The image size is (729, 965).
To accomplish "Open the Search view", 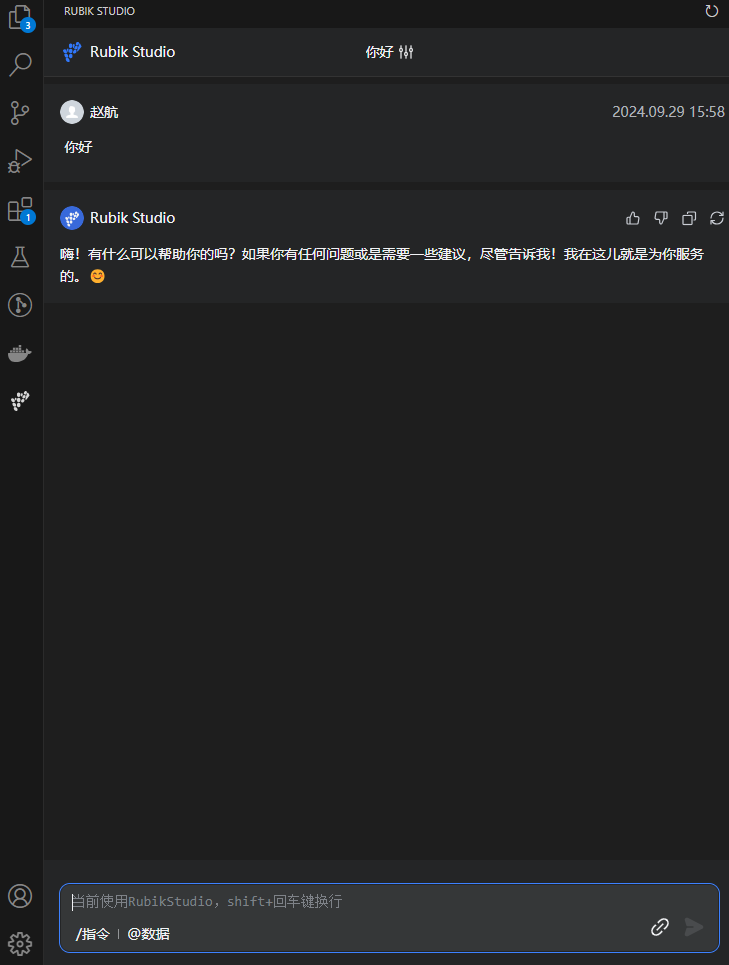I will click(x=20, y=64).
